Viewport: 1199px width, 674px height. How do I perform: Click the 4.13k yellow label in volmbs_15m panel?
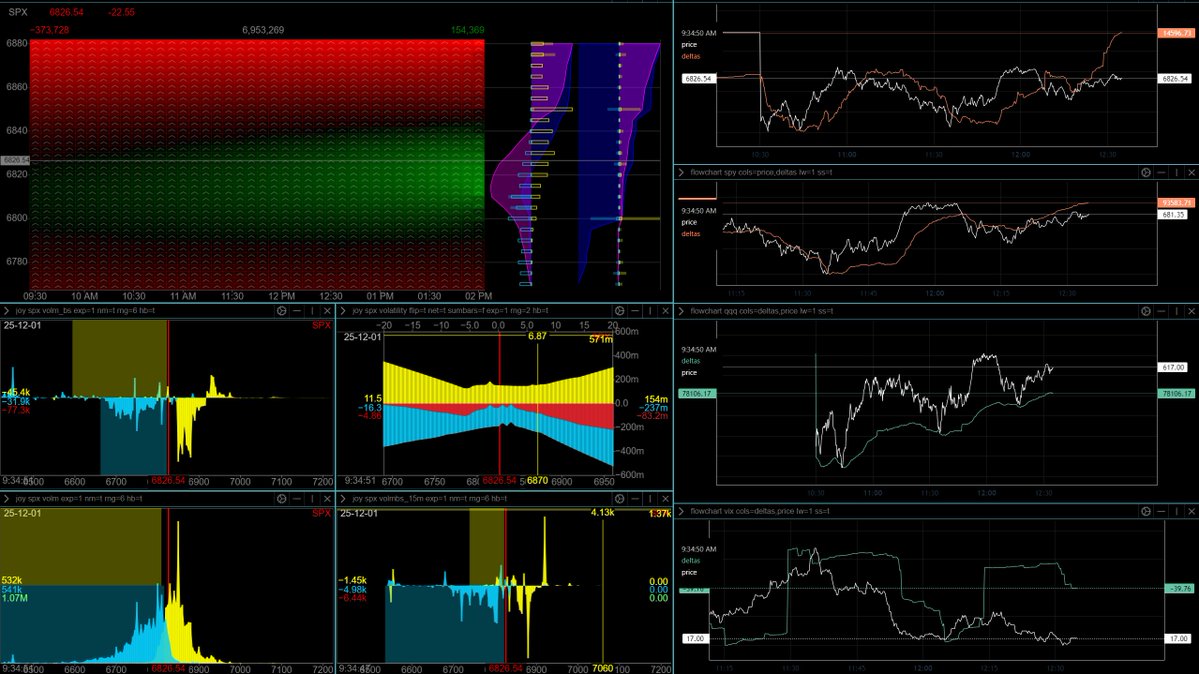[x=603, y=513]
